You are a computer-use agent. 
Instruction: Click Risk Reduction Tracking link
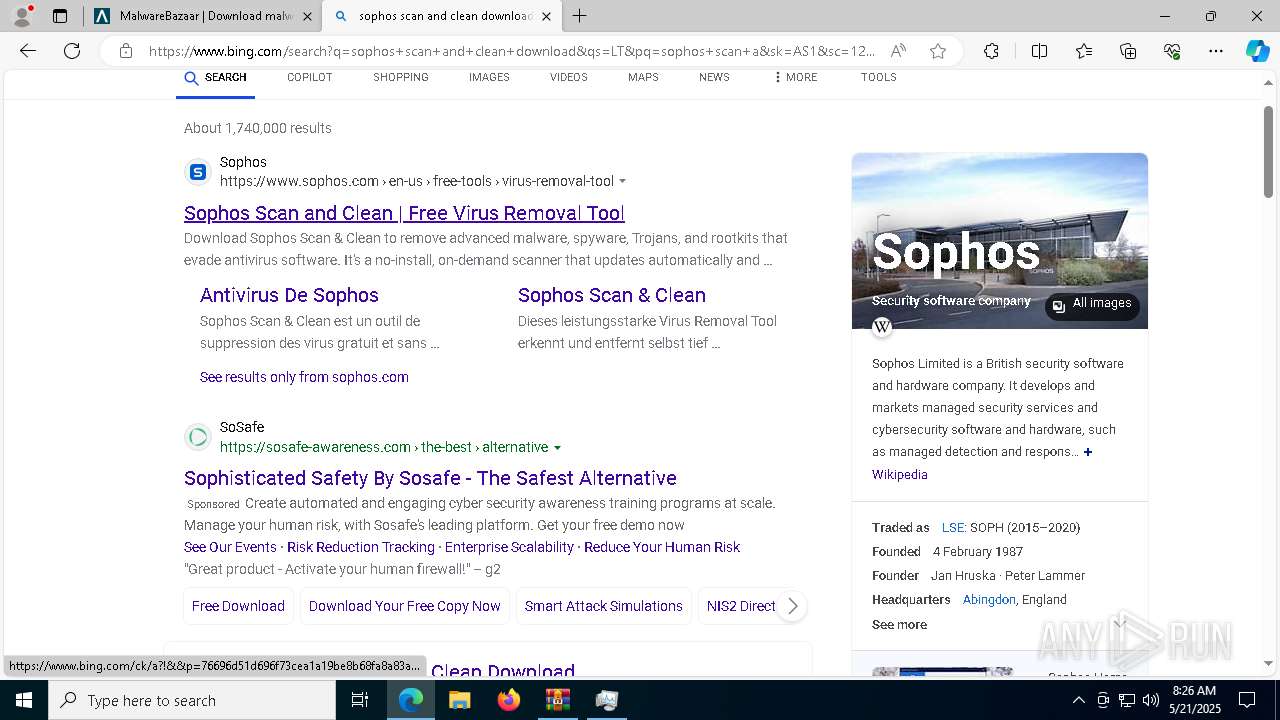pos(361,547)
